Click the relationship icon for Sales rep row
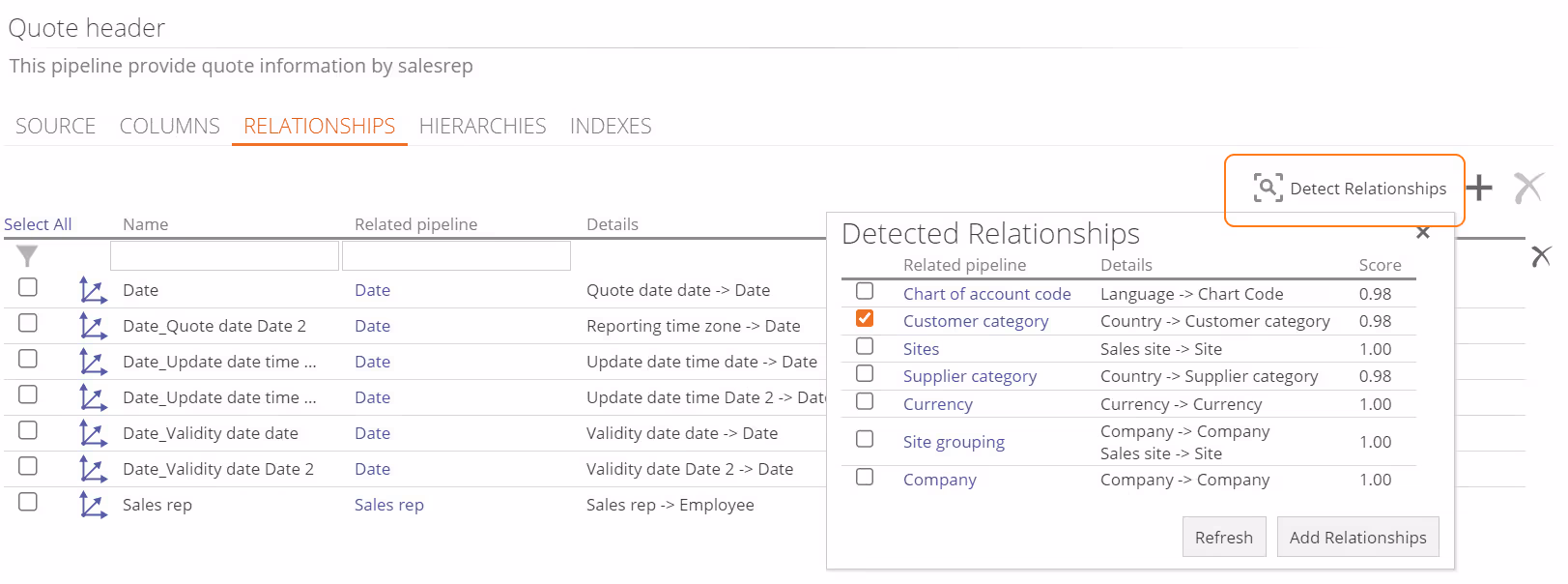The height and width of the screenshot is (584, 1568). 93,505
